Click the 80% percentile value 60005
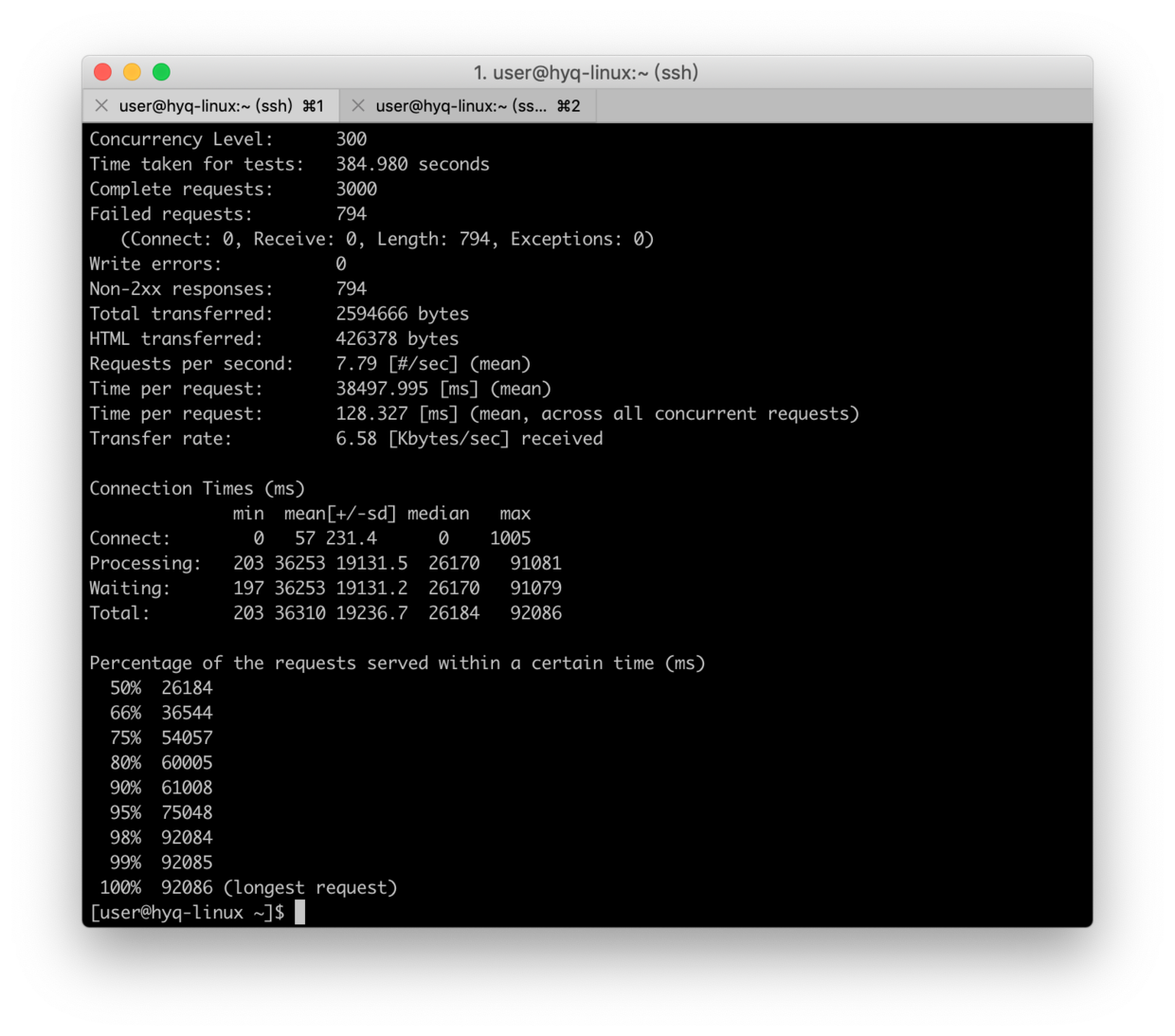 tap(187, 763)
